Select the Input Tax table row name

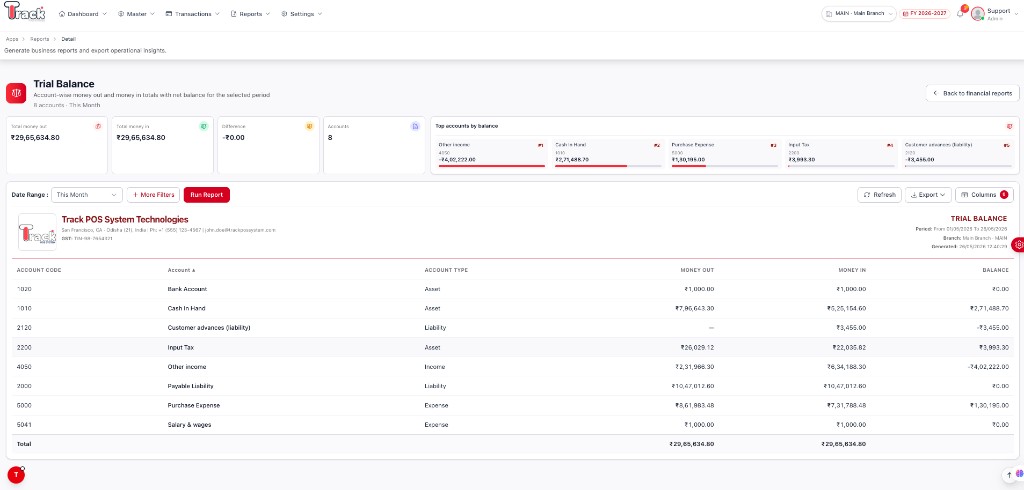pos(180,348)
